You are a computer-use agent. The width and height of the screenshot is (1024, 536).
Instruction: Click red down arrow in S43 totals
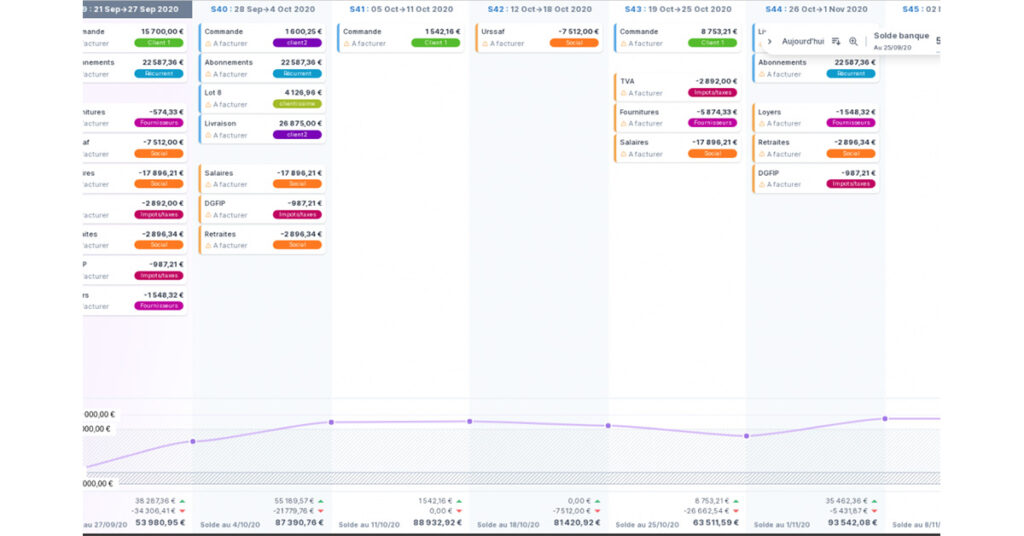tap(736, 510)
